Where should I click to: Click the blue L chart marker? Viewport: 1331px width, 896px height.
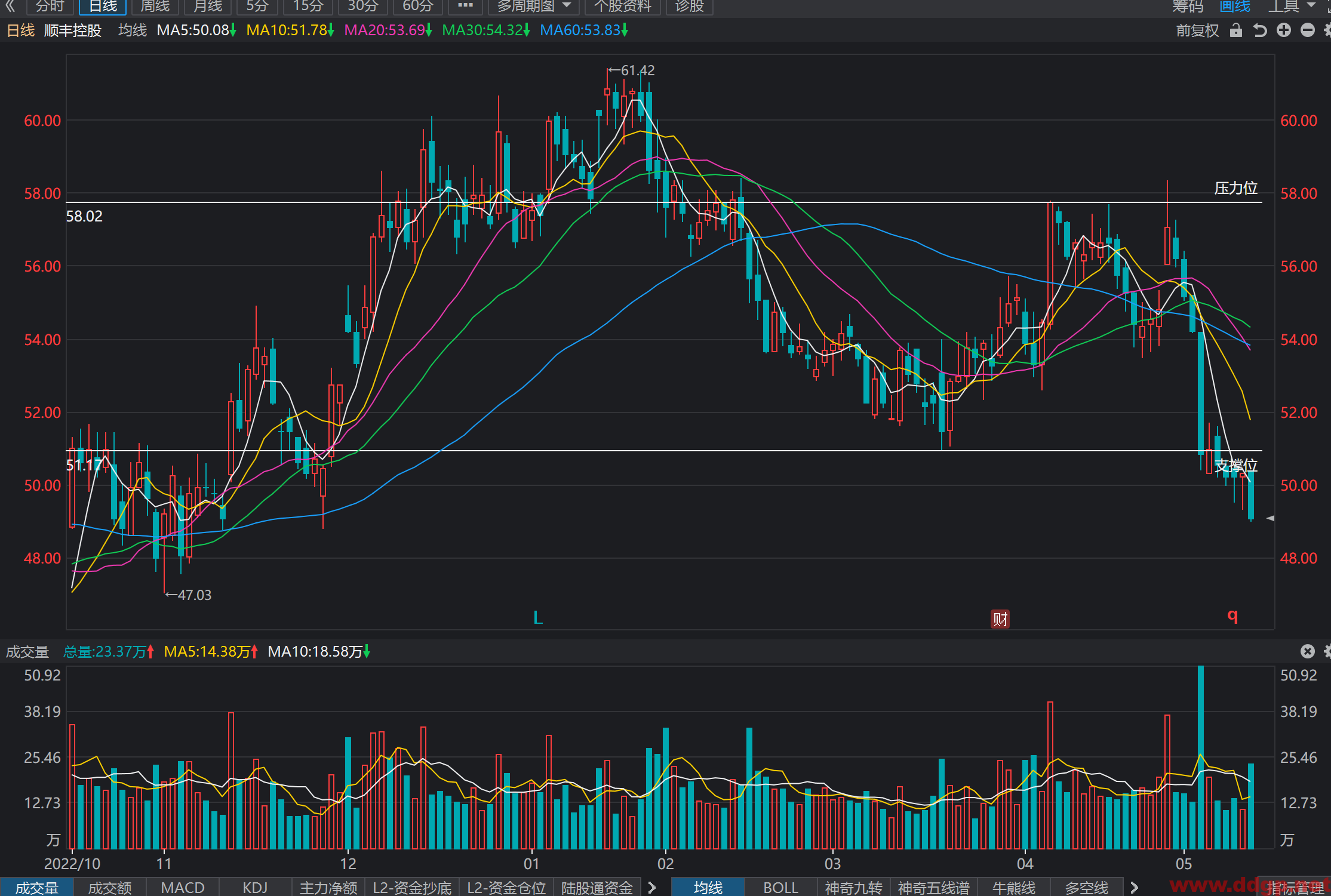tap(538, 618)
